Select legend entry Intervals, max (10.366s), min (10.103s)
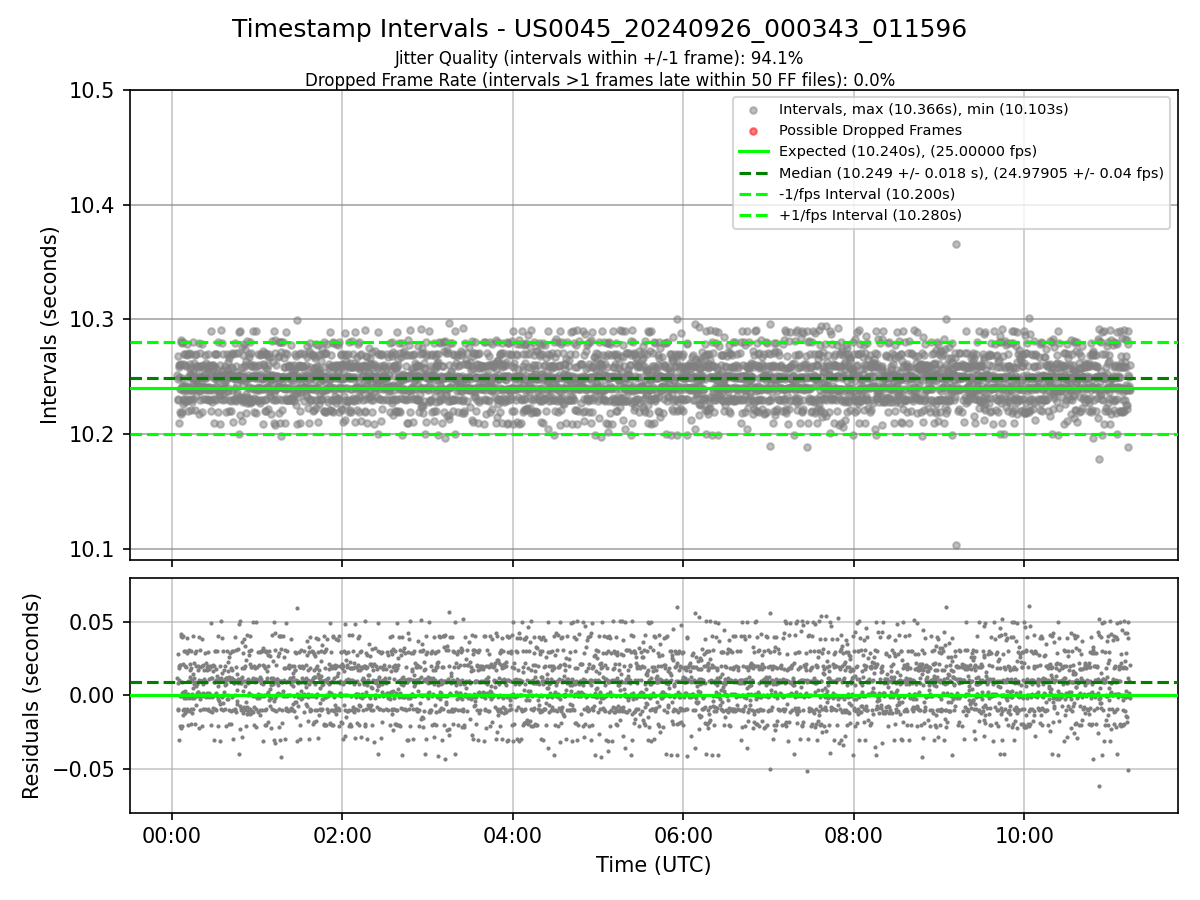Viewport: 1200px width, 900px height. [924, 109]
